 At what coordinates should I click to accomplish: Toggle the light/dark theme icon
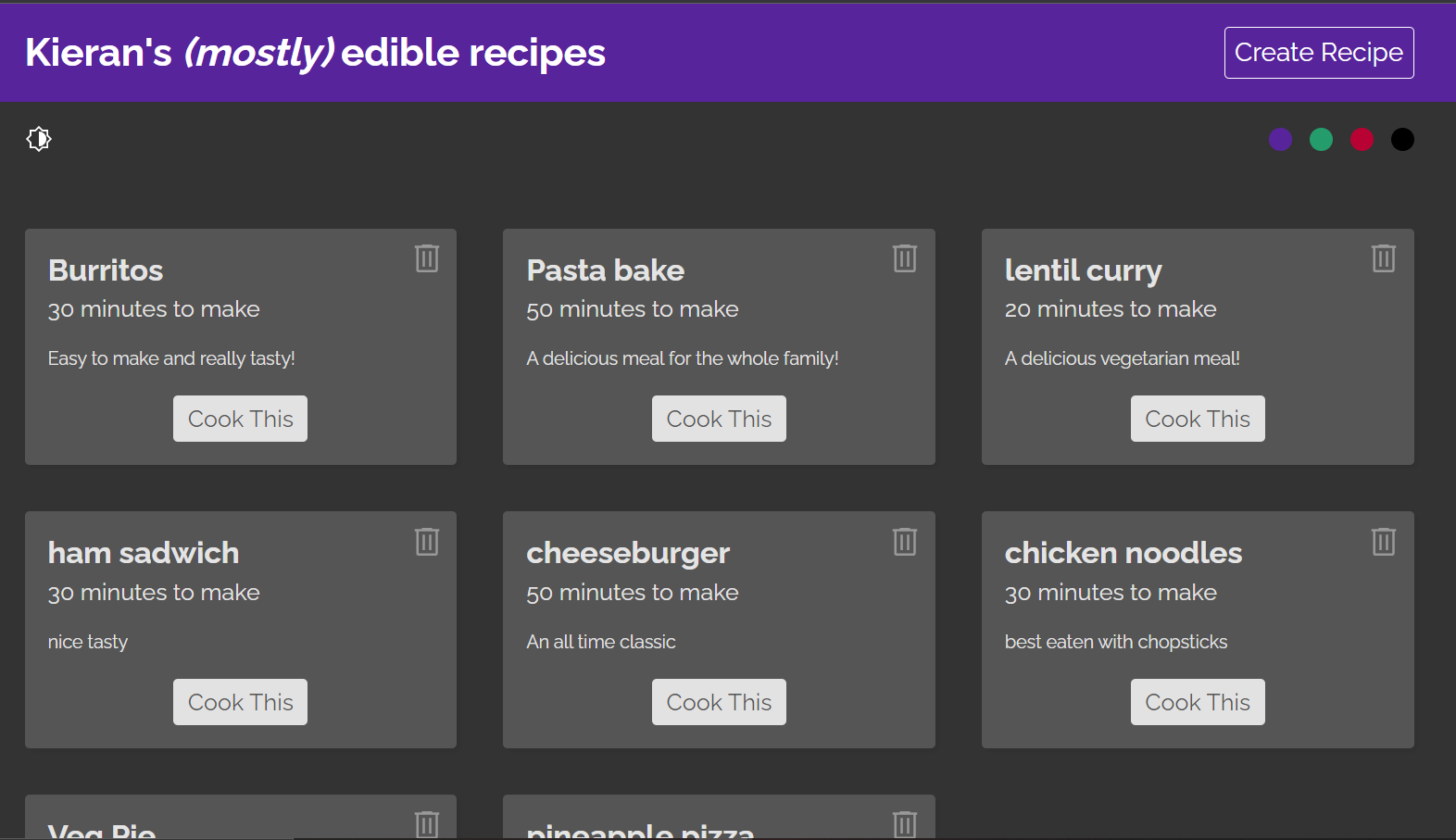point(39,139)
